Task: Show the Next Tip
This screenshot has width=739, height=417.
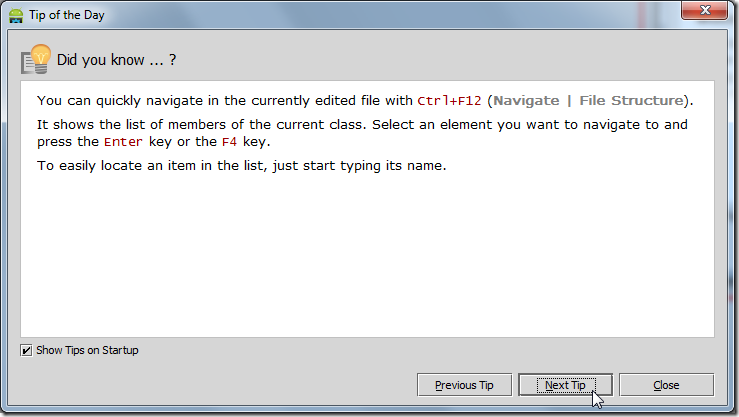Action: click(x=565, y=385)
